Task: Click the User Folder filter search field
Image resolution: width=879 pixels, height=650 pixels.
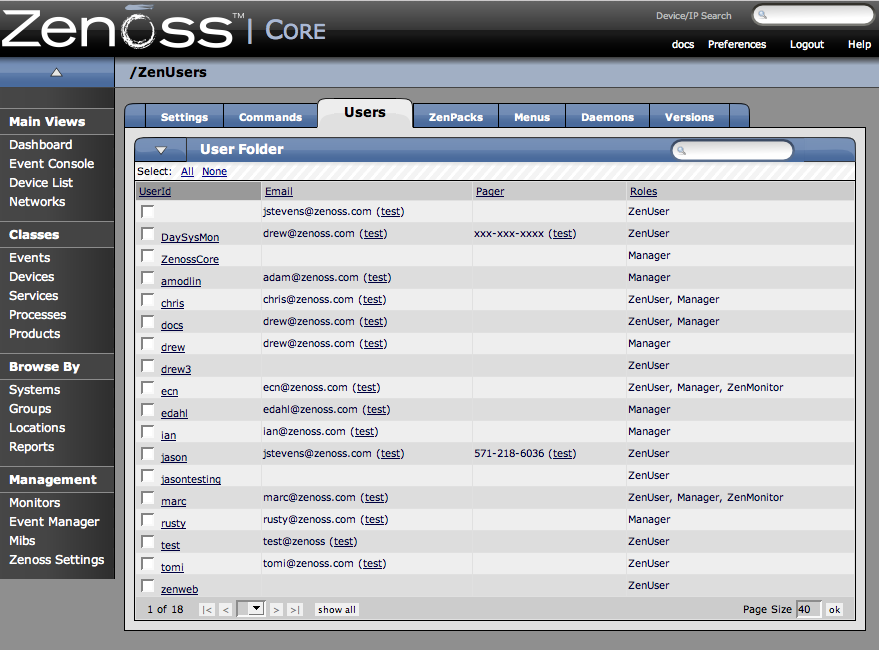Action: point(733,150)
